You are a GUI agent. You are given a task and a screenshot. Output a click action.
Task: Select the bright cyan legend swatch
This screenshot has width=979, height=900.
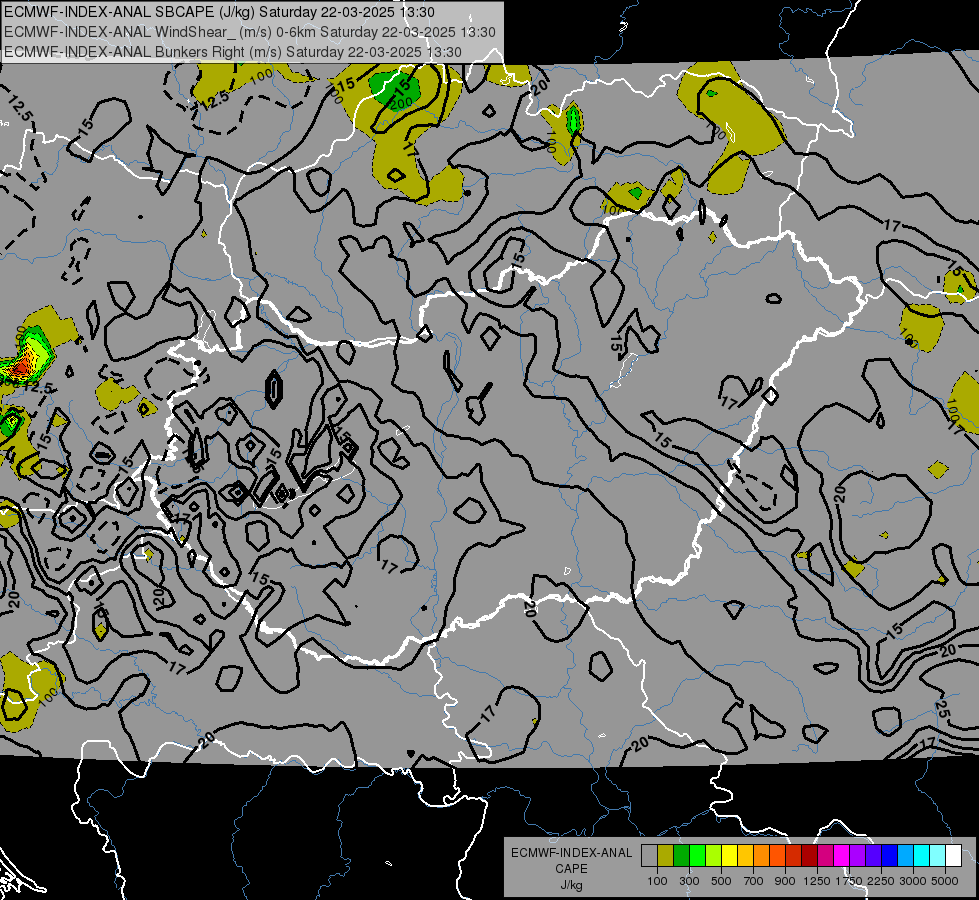tap(922, 856)
